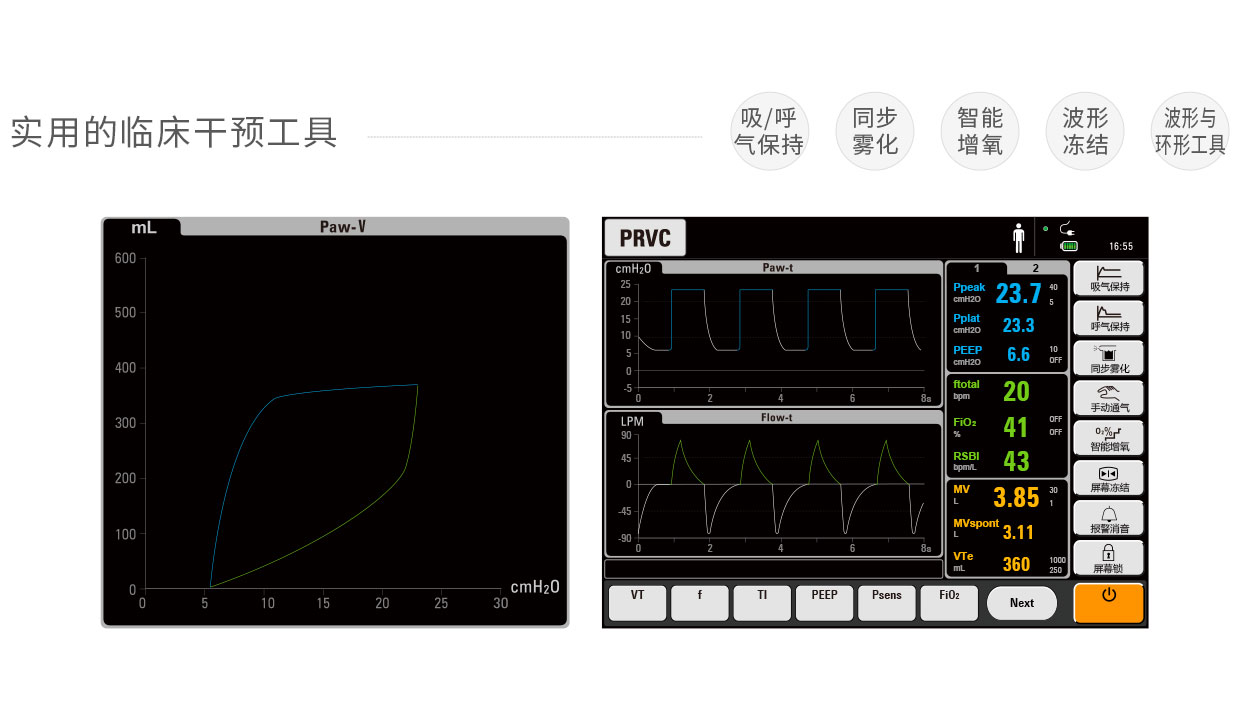Click the battery status indicator
The image size is (1240, 719).
[x=1069, y=246]
